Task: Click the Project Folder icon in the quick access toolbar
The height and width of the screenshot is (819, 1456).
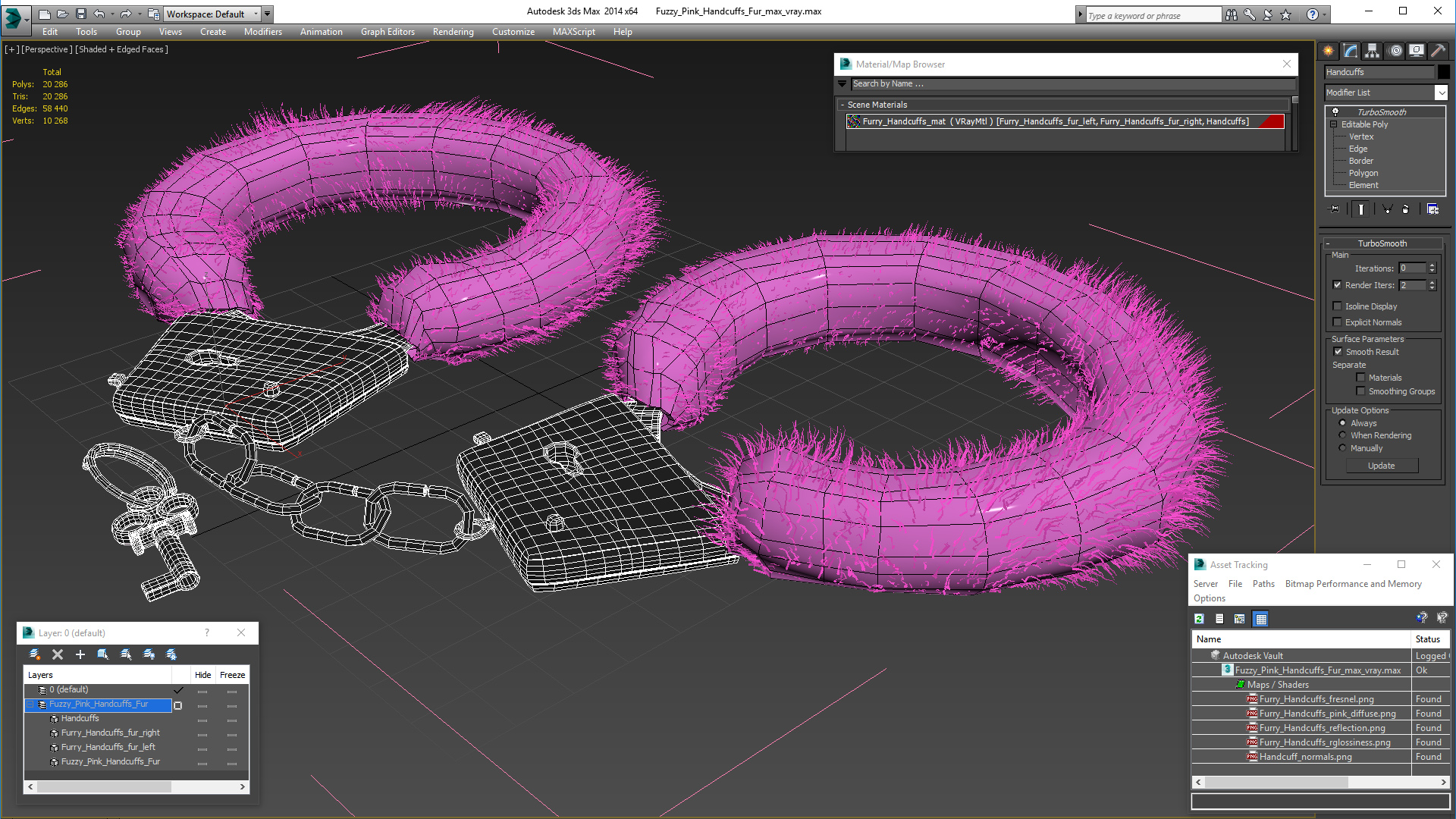Action: point(154,14)
